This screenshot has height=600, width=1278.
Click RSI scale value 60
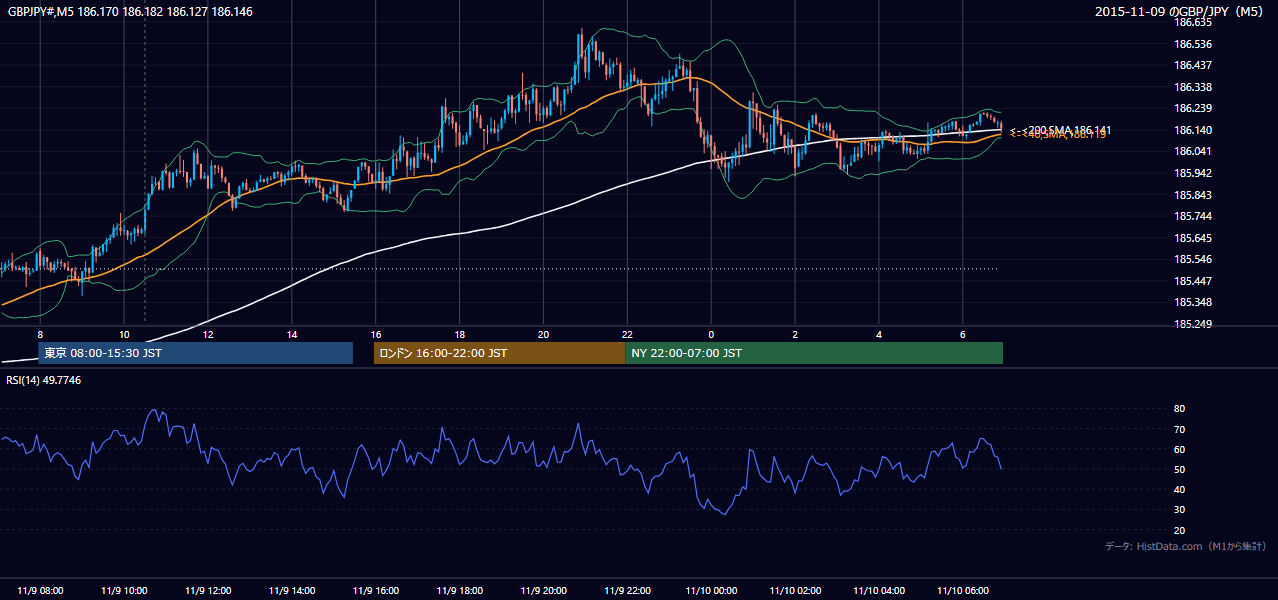(1179, 449)
